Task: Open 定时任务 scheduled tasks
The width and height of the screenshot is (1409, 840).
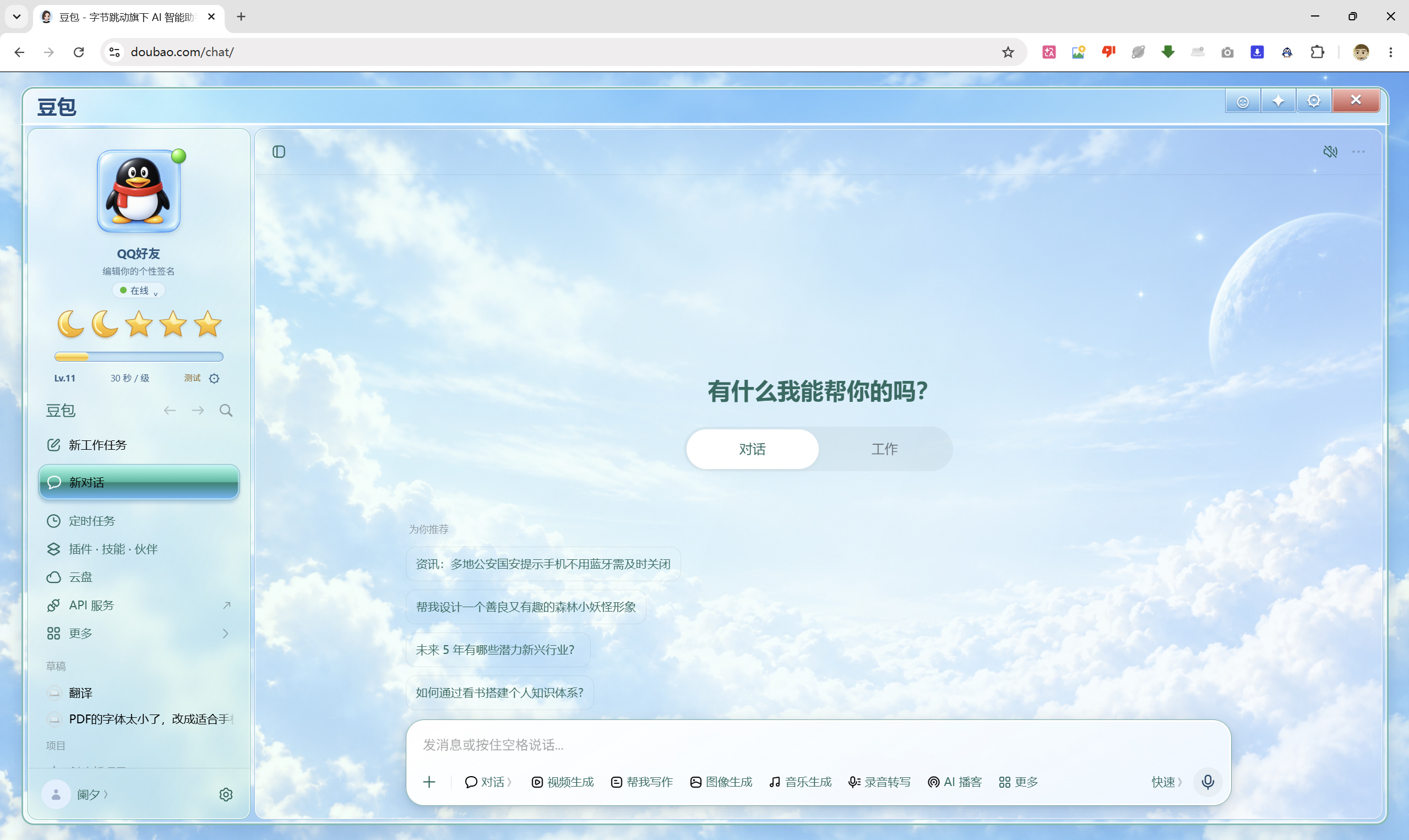Action: tap(139, 521)
